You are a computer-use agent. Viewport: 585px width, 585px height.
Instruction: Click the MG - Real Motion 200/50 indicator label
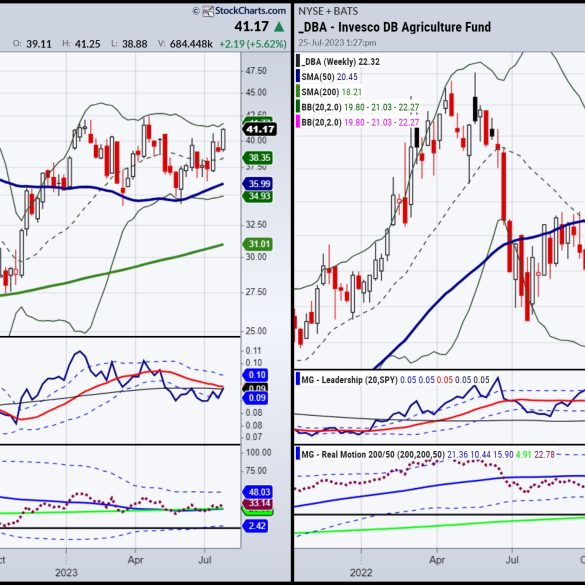373,454
